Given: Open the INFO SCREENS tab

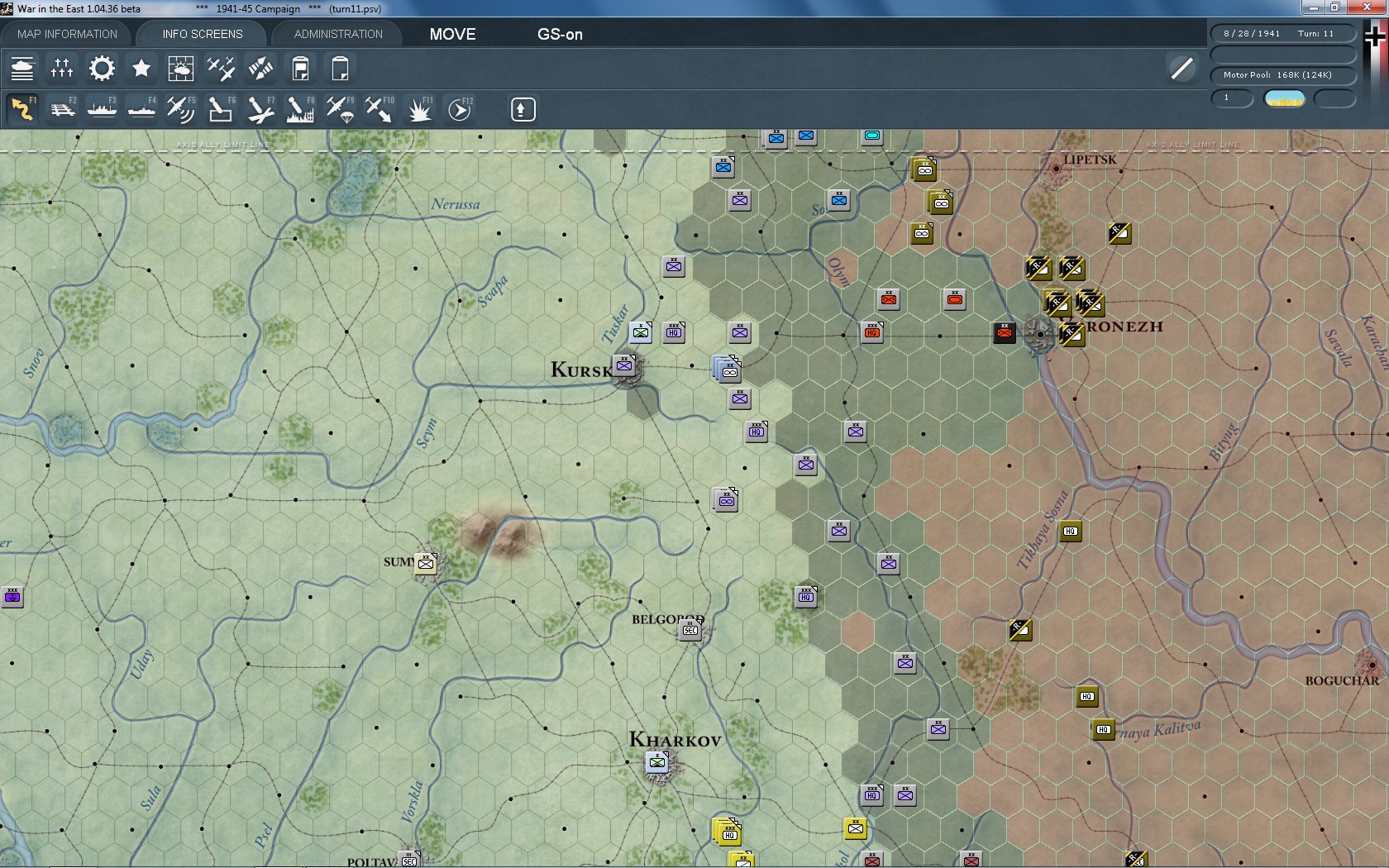Looking at the screenshot, I should [203, 34].
